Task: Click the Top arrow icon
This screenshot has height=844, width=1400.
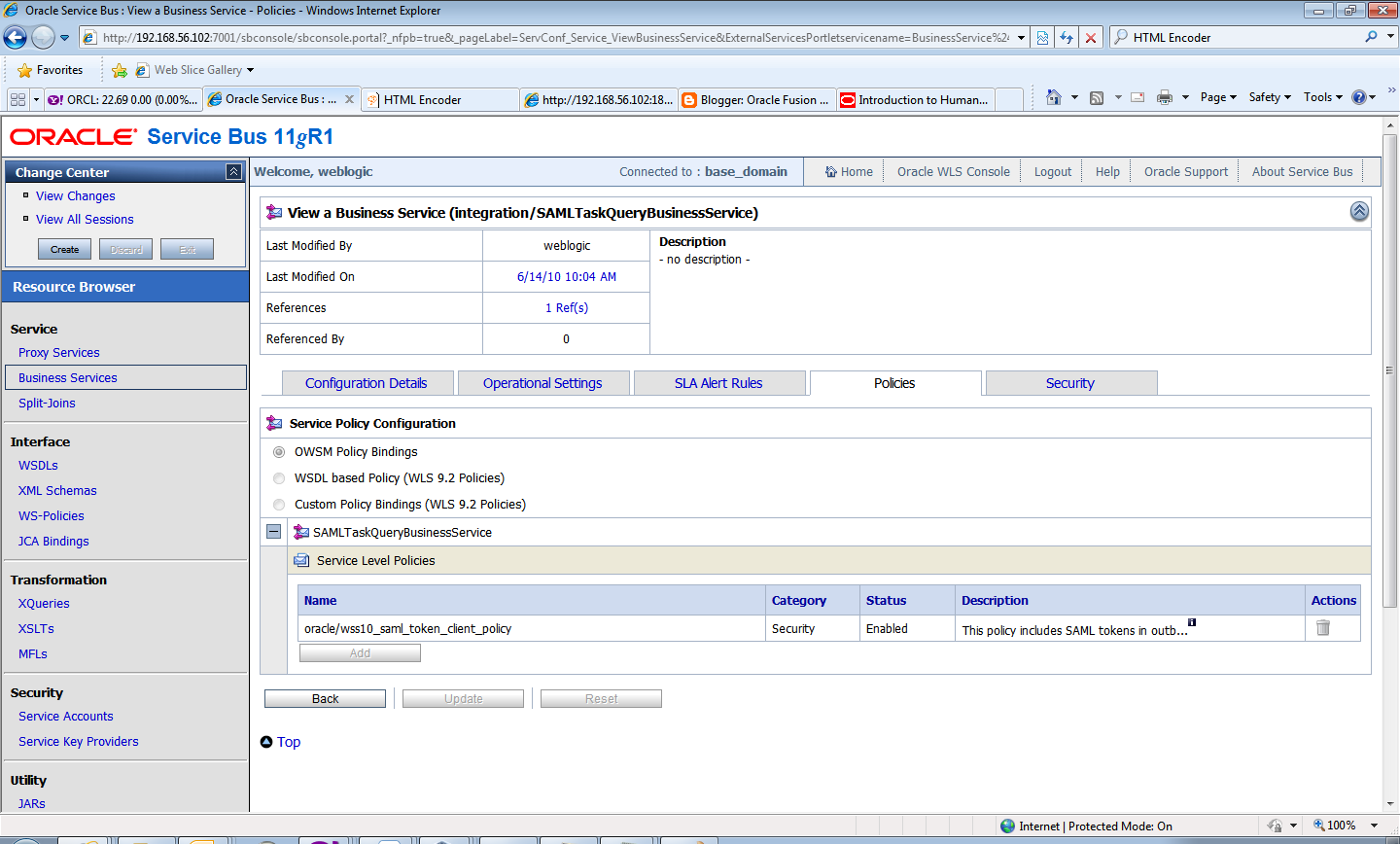Action: (x=266, y=742)
